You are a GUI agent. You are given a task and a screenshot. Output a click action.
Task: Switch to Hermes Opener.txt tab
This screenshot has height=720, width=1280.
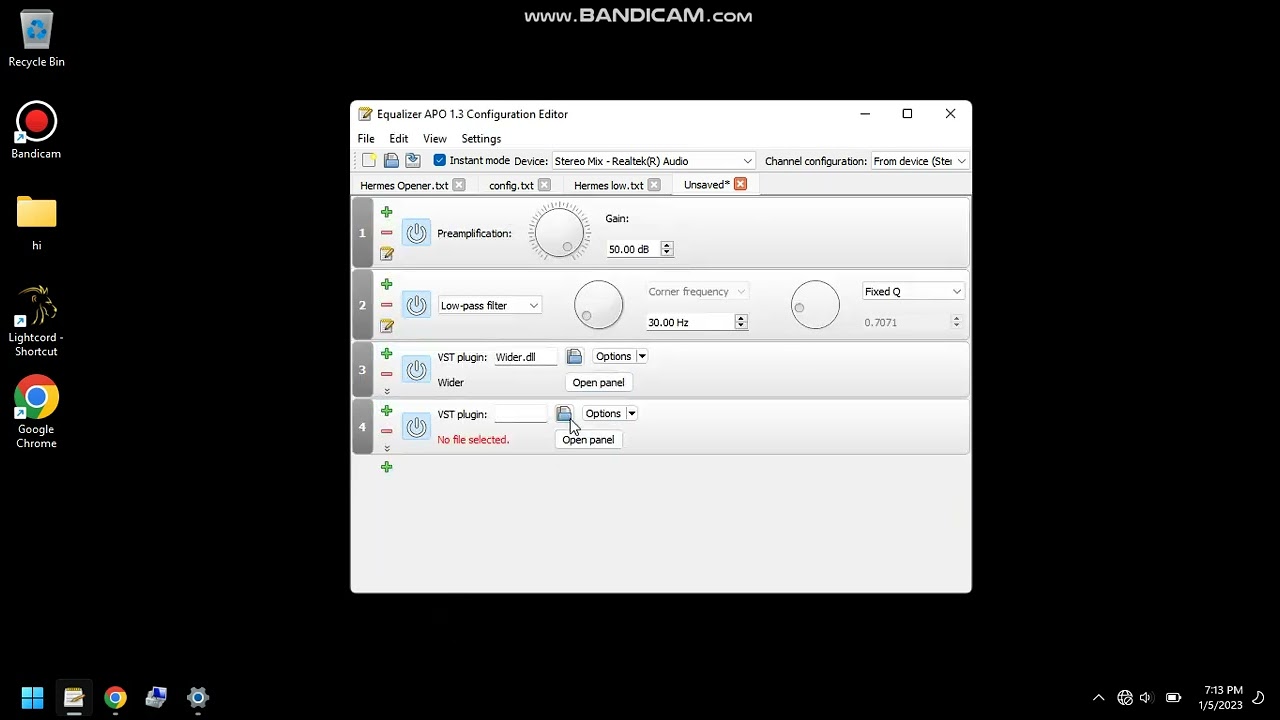coord(404,186)
